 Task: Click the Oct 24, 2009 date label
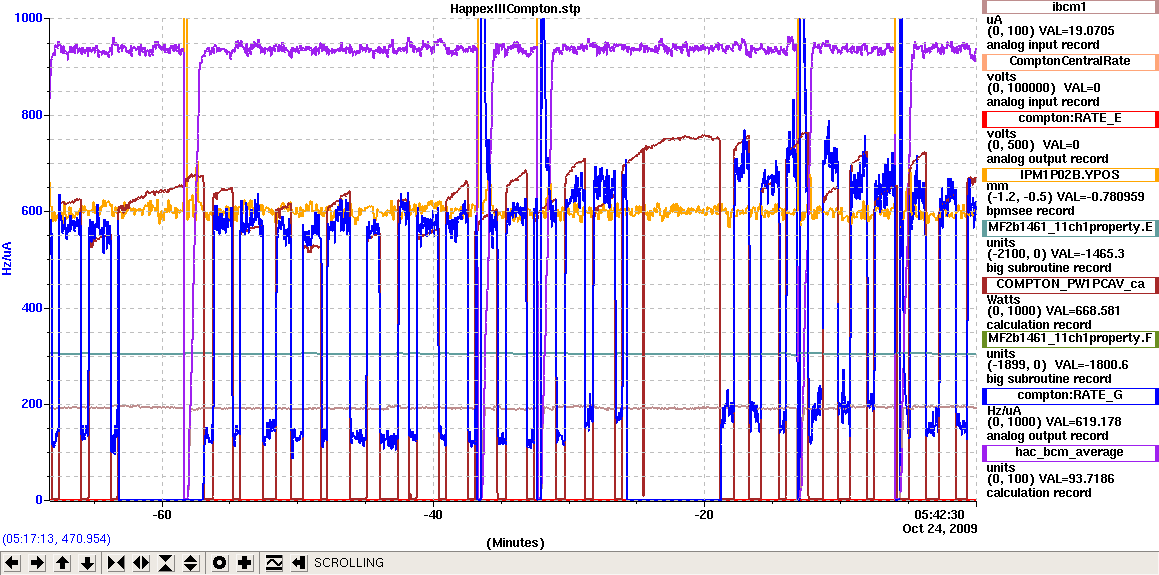pos(940,528)
